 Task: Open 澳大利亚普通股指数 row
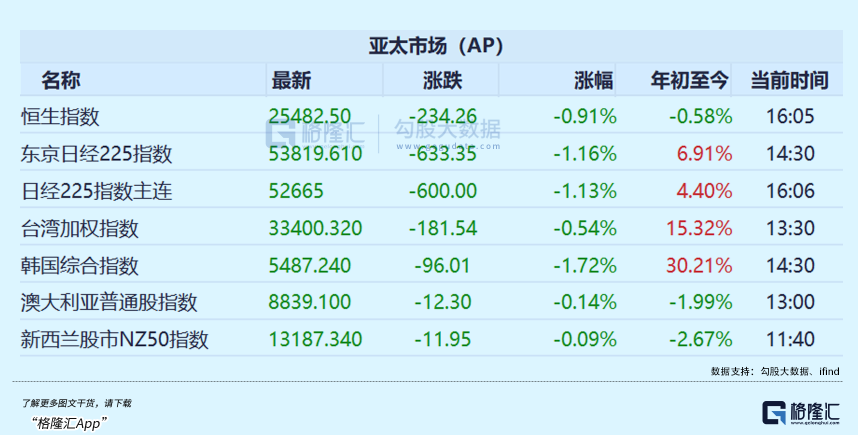(x=109, y=302)
